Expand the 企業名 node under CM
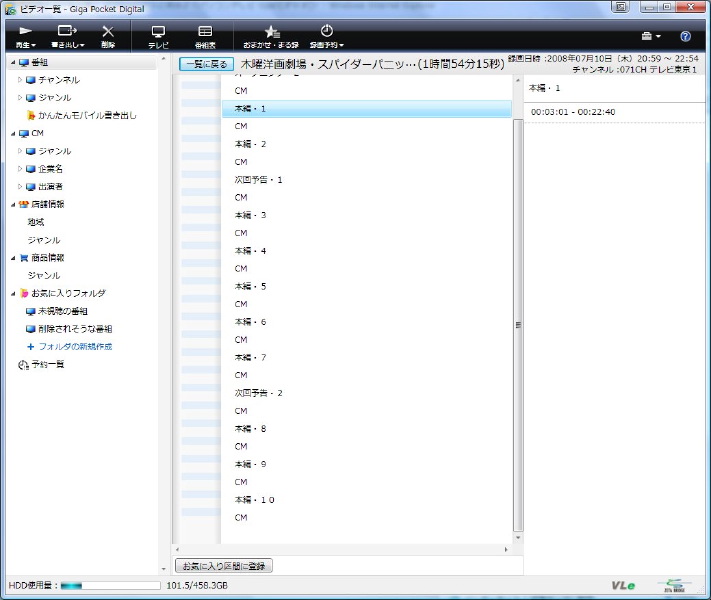 (20, 169)
